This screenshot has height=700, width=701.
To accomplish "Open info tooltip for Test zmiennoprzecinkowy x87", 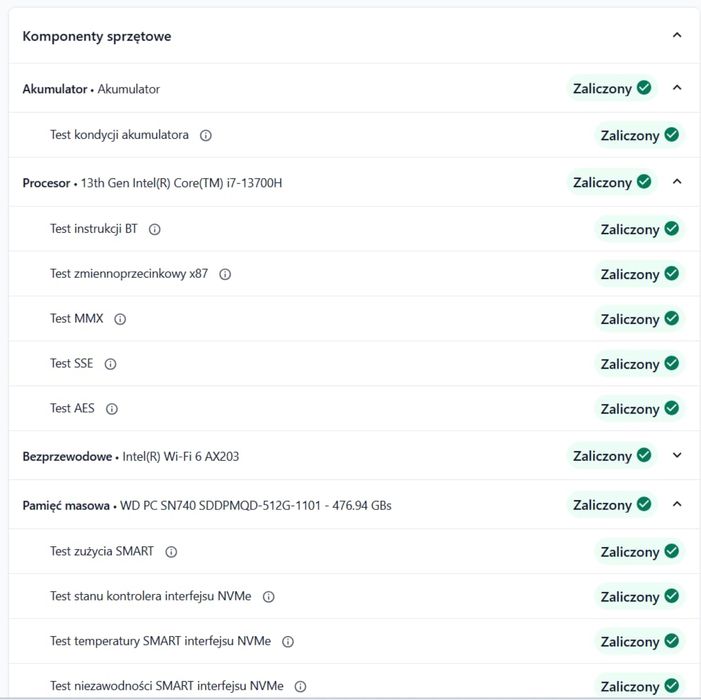I will tap(225, 274).
